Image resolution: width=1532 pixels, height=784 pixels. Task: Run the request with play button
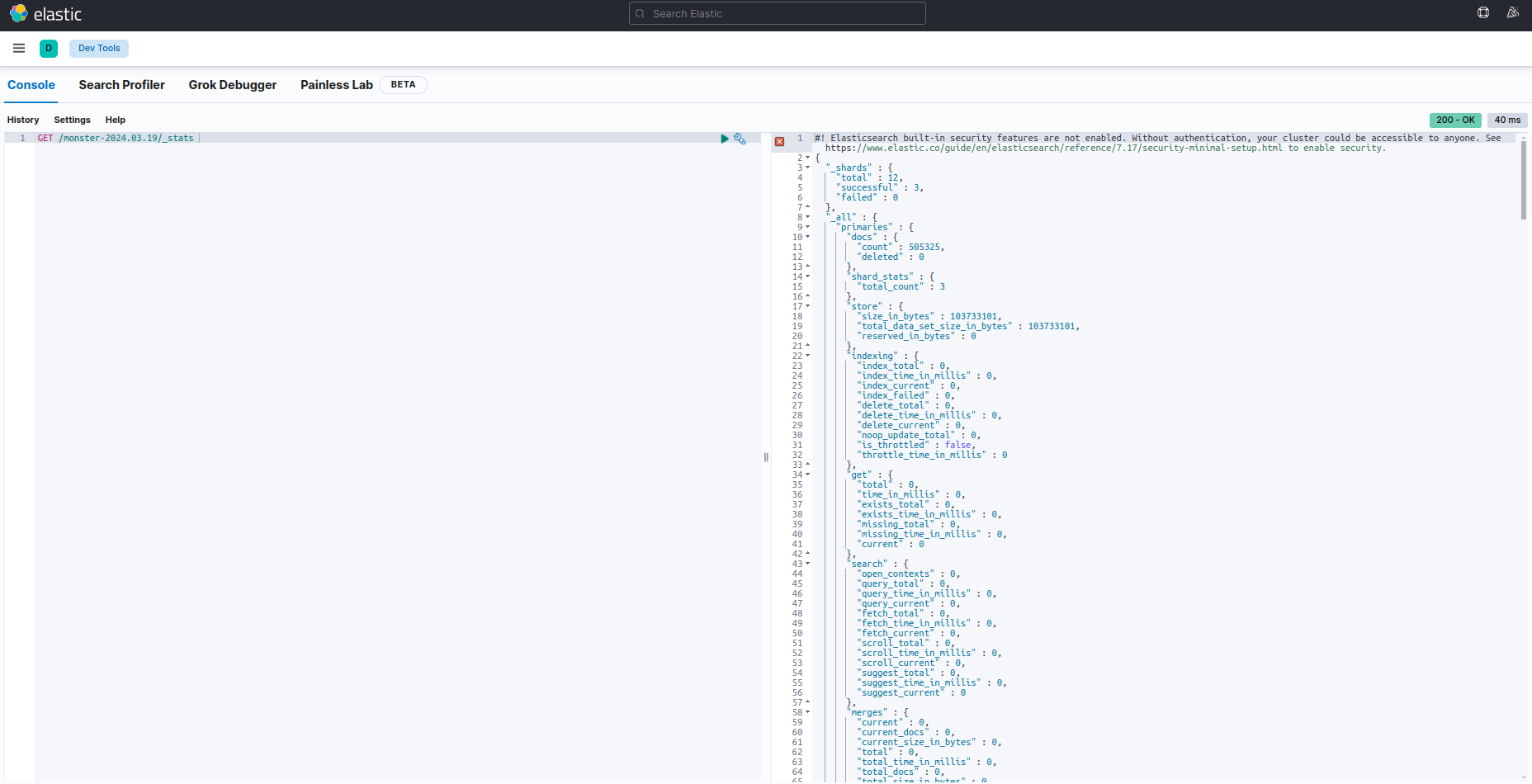click(x=725, y=139)
